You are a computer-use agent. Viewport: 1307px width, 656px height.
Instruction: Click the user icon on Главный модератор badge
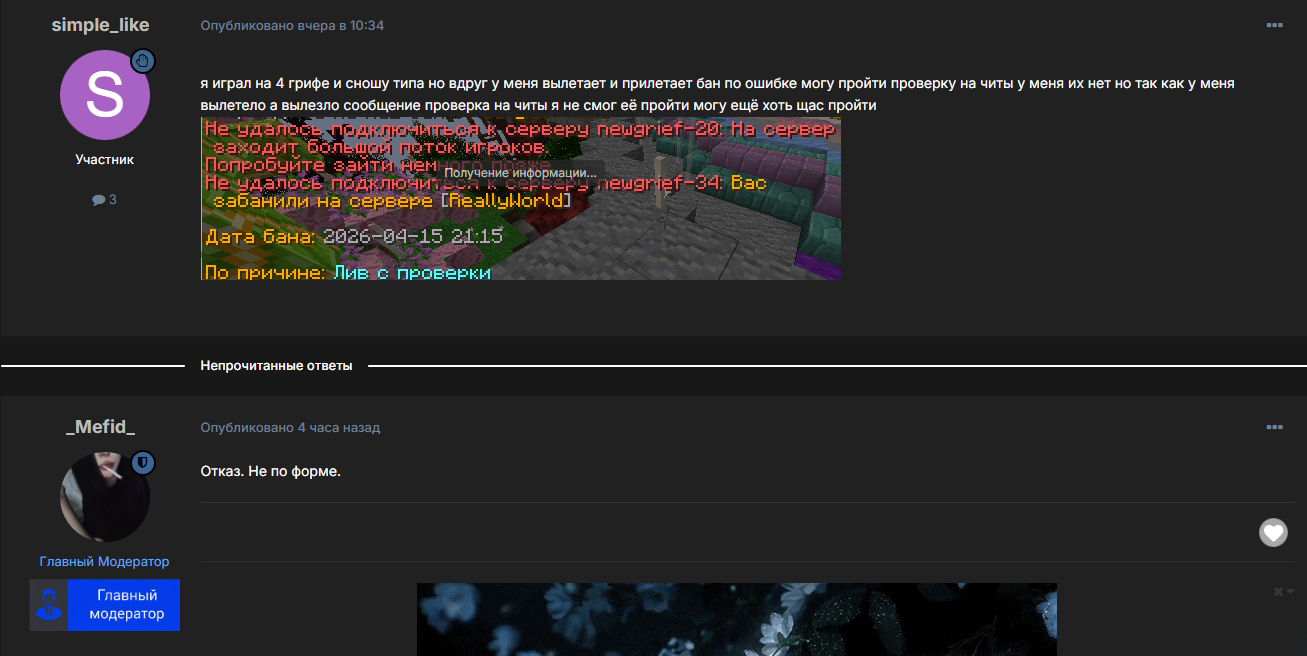tap(49, 605)
